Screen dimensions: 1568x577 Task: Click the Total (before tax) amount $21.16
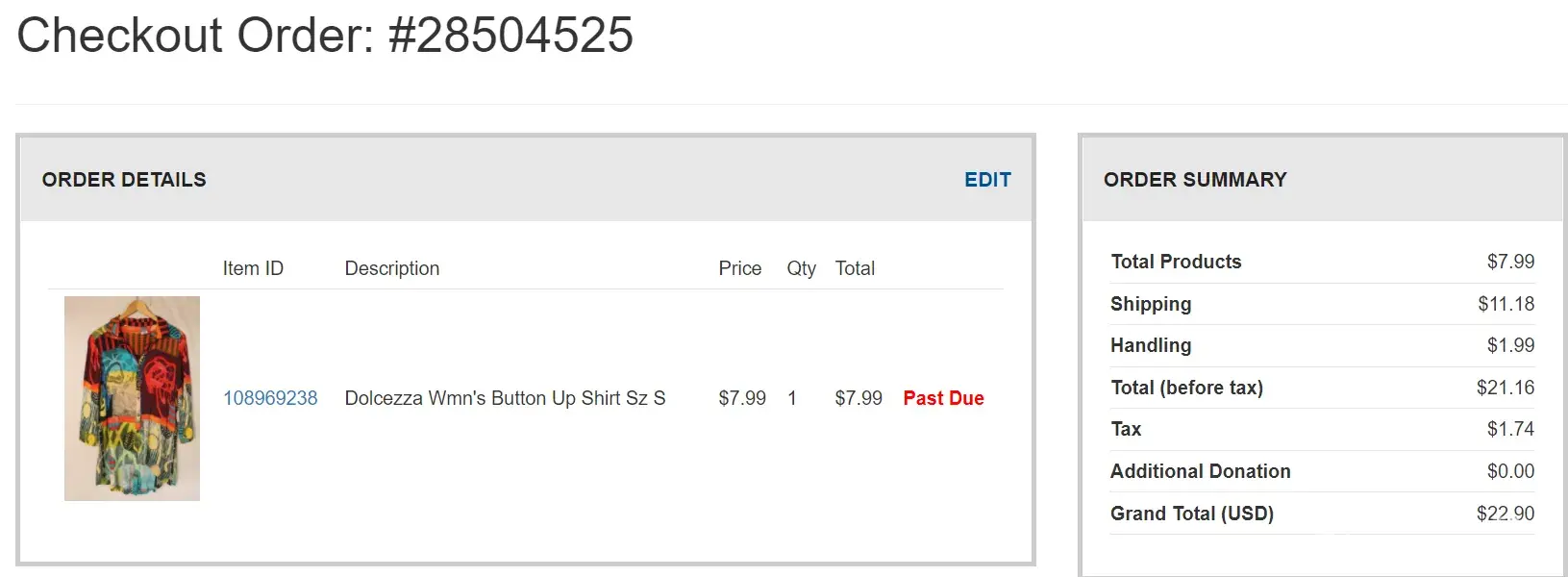click(1505, 388)
